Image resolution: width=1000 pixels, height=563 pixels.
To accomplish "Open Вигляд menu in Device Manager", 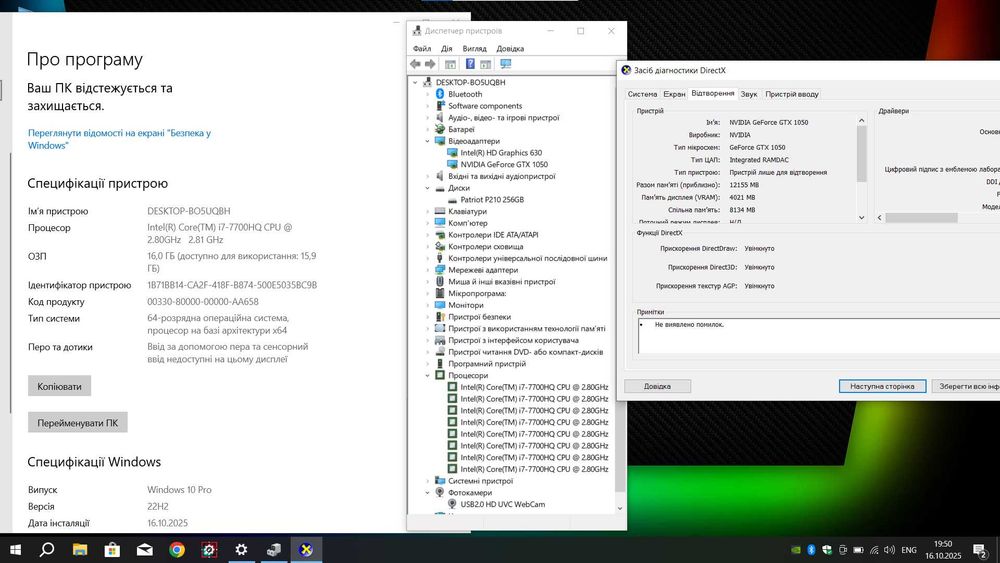I will (x=474, y=48).
